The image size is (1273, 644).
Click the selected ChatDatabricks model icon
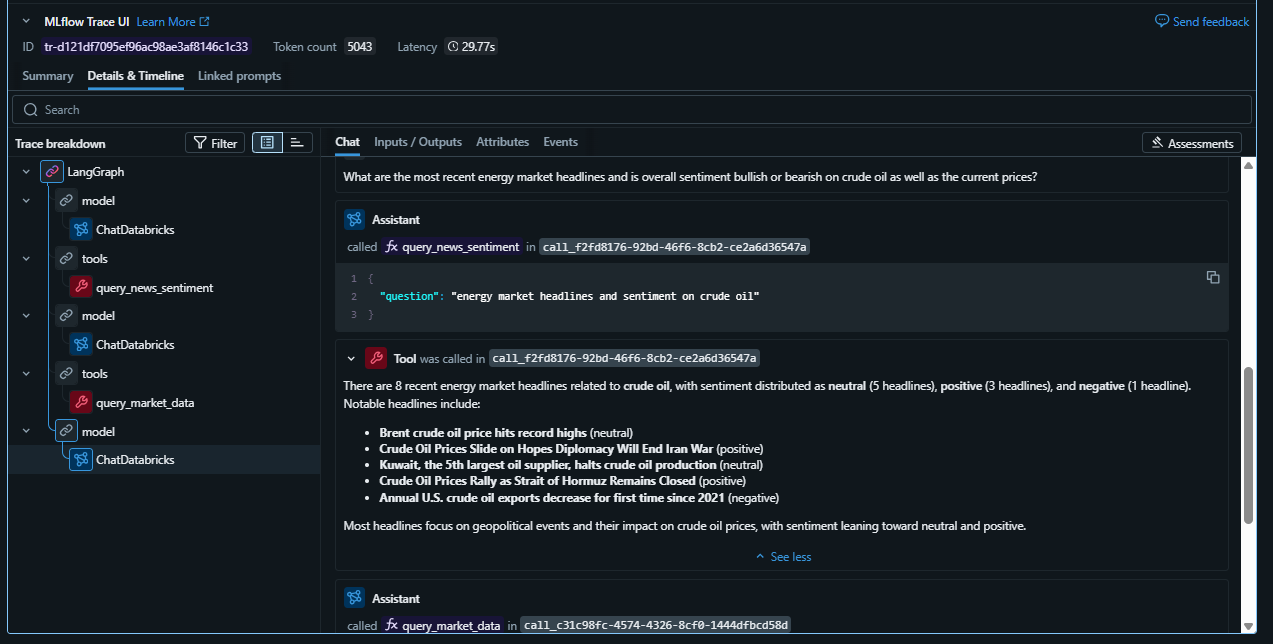tap(81, 460)
